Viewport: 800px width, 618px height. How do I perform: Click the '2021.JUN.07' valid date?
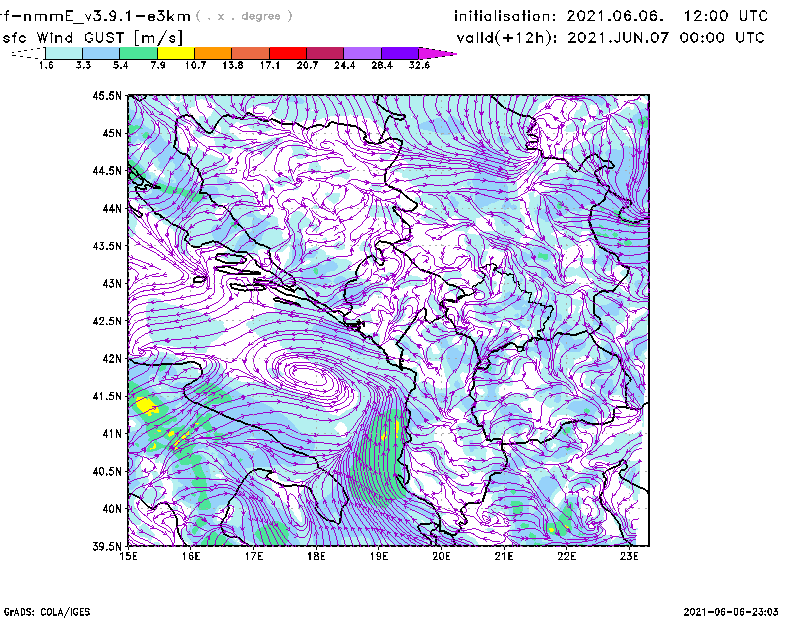(618, 38)
